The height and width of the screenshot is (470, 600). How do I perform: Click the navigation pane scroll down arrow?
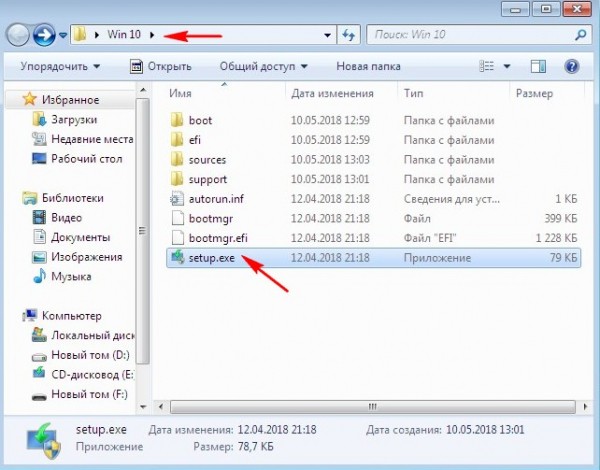(x=143, y=407)
